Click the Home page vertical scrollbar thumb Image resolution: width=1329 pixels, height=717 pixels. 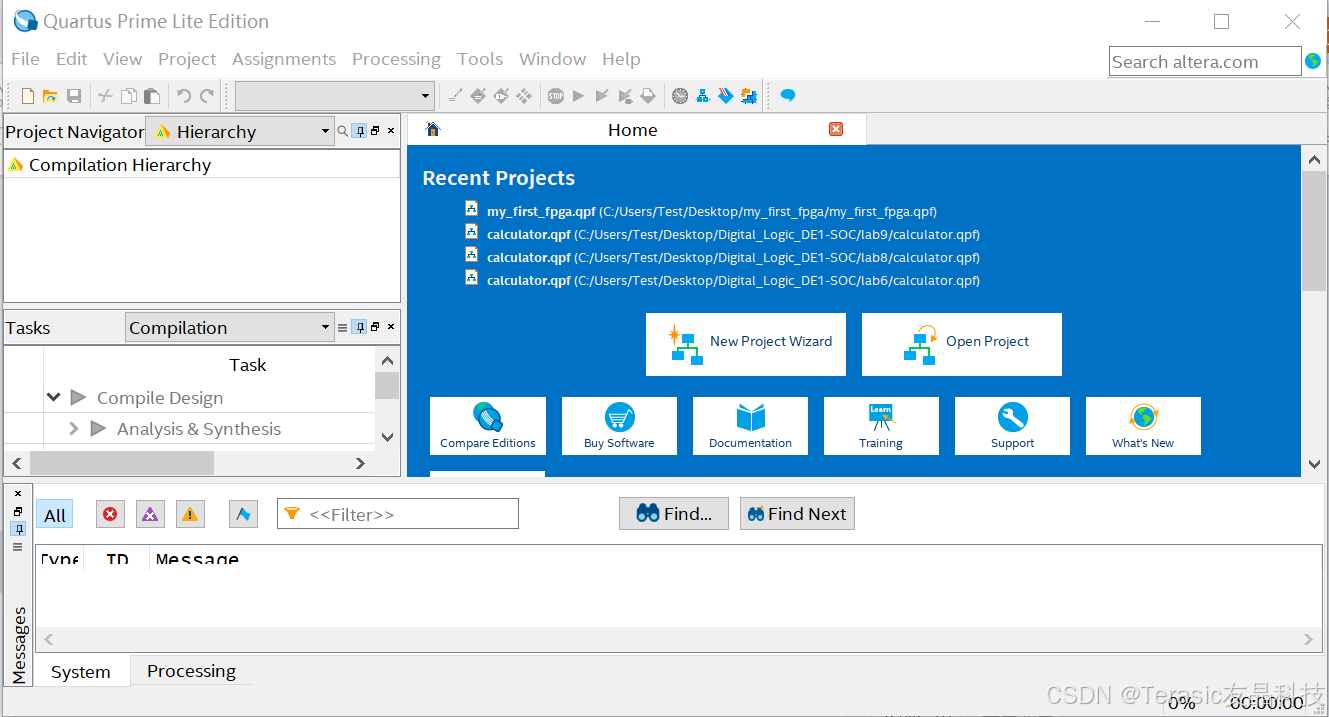1314,230
